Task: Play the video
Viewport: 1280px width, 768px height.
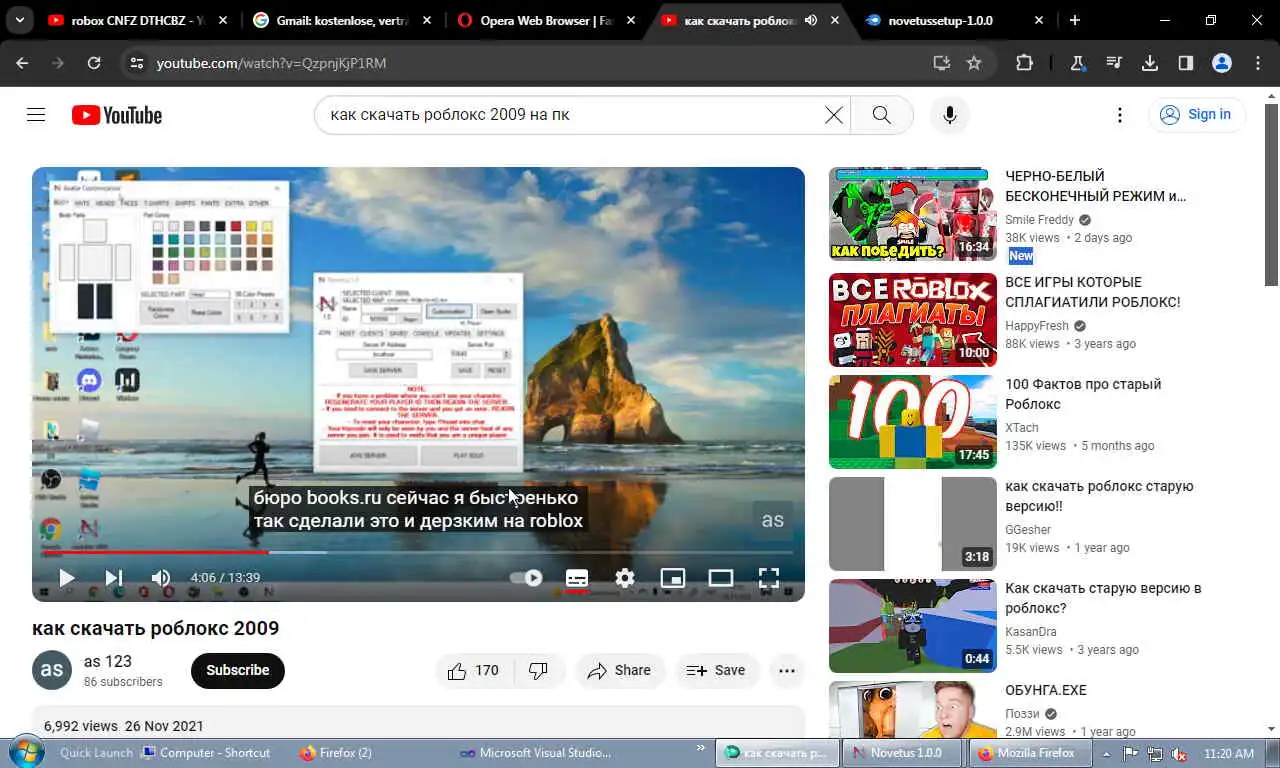Action: (x=66, y=578)
